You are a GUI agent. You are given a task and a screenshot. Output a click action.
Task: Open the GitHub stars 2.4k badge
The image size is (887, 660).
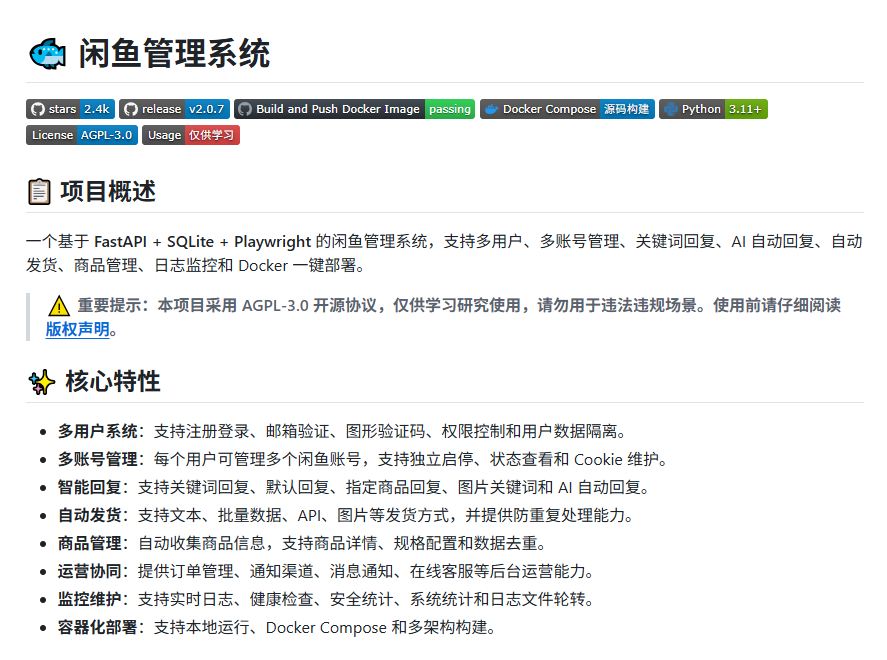(x=70, y=109)
